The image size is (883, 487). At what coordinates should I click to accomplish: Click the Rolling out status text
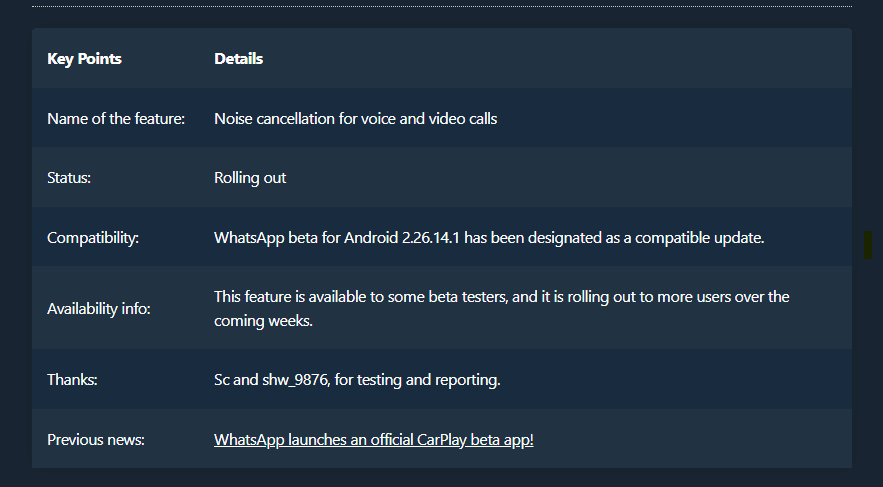250,178
